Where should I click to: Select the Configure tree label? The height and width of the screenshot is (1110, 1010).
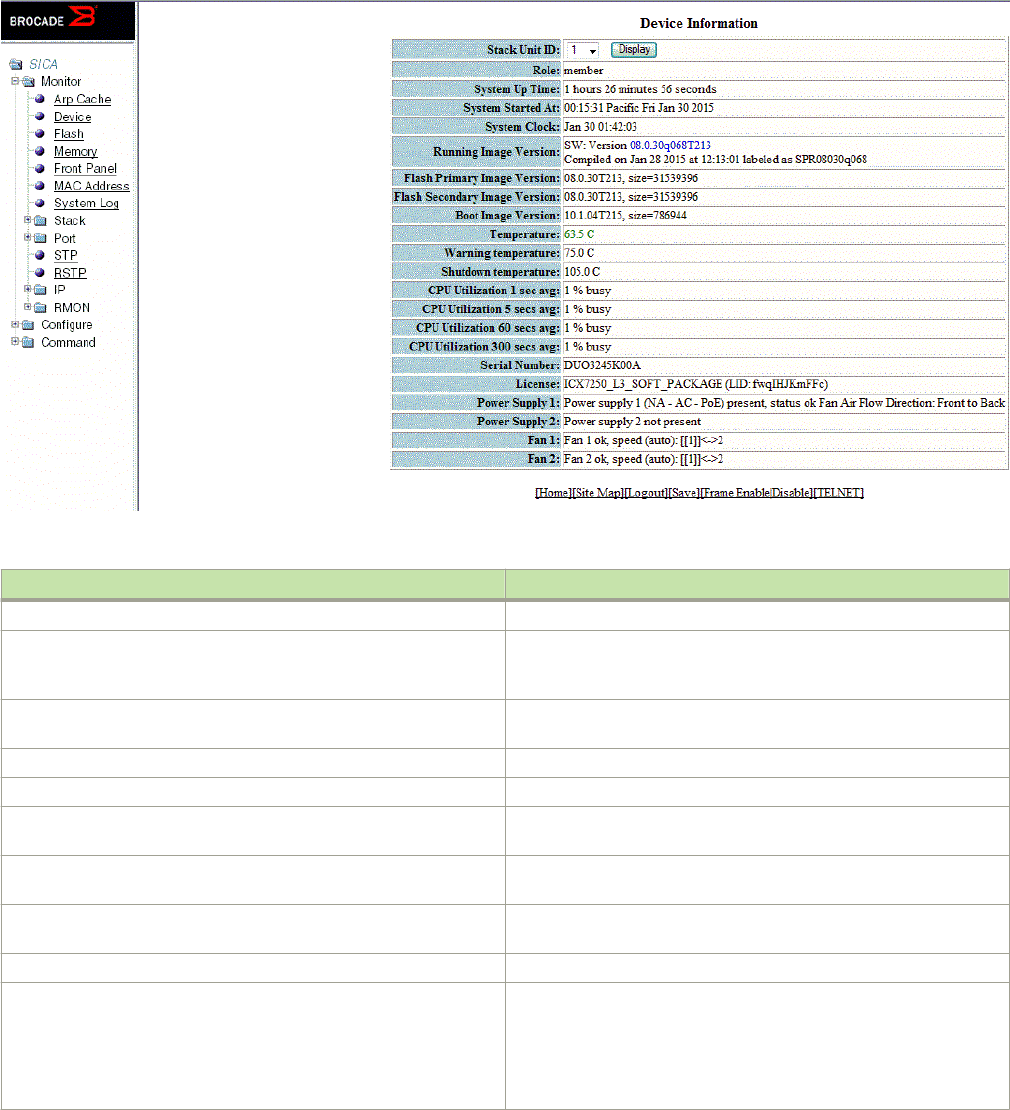coord(67,325)
